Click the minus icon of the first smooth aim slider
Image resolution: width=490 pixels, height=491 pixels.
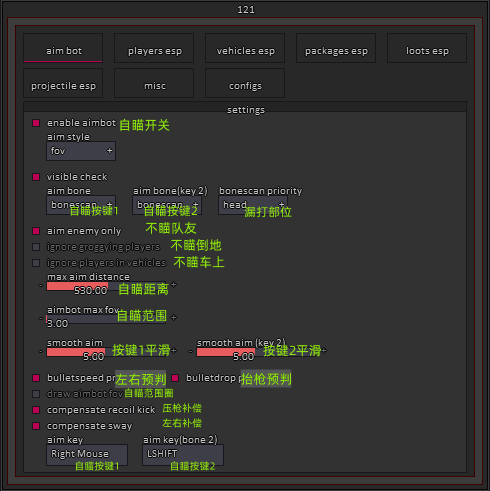tap(40, 351)
